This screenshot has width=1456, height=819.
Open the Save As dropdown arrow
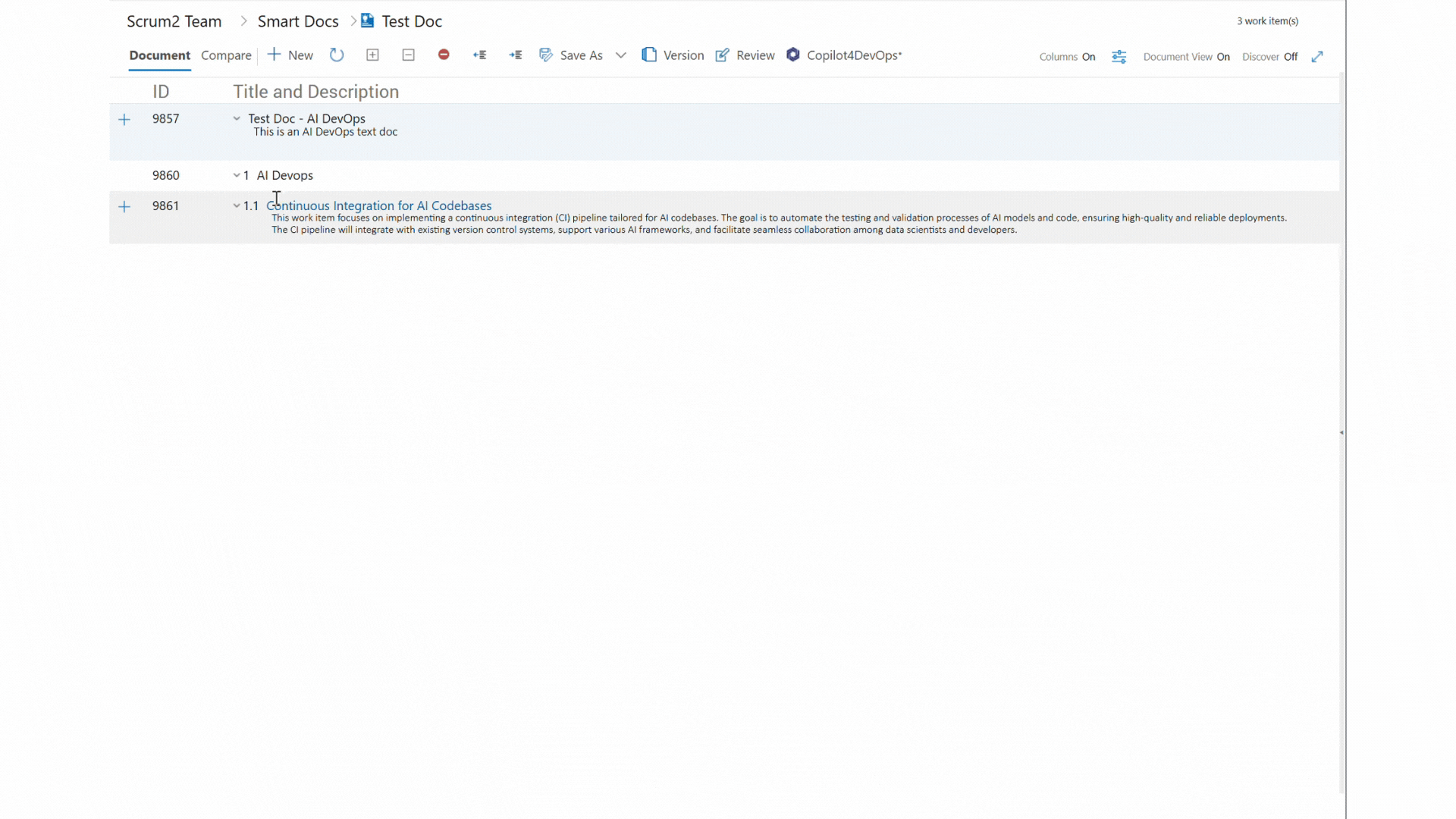tap(621, 55)
